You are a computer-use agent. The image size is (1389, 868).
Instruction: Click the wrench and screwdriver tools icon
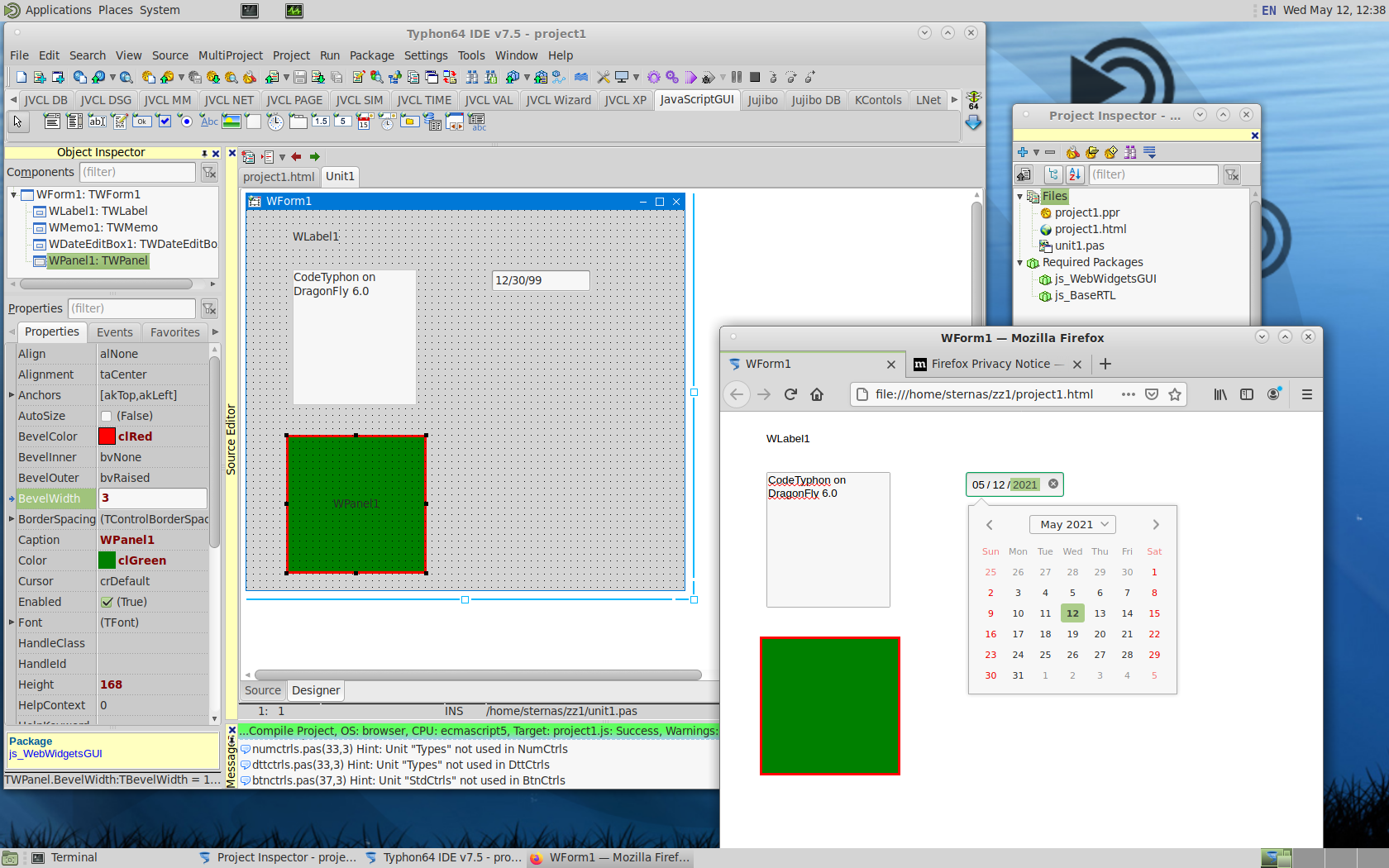604,77
